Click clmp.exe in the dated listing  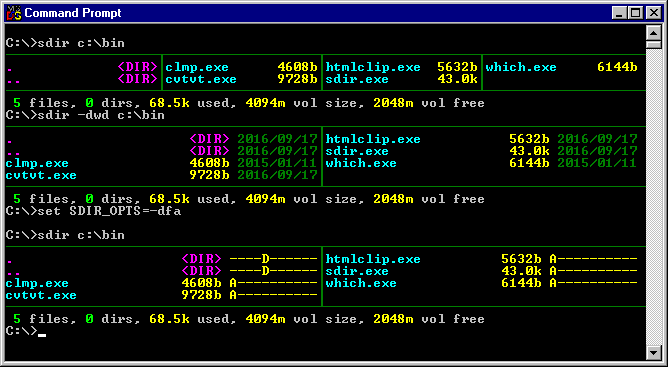37,163
